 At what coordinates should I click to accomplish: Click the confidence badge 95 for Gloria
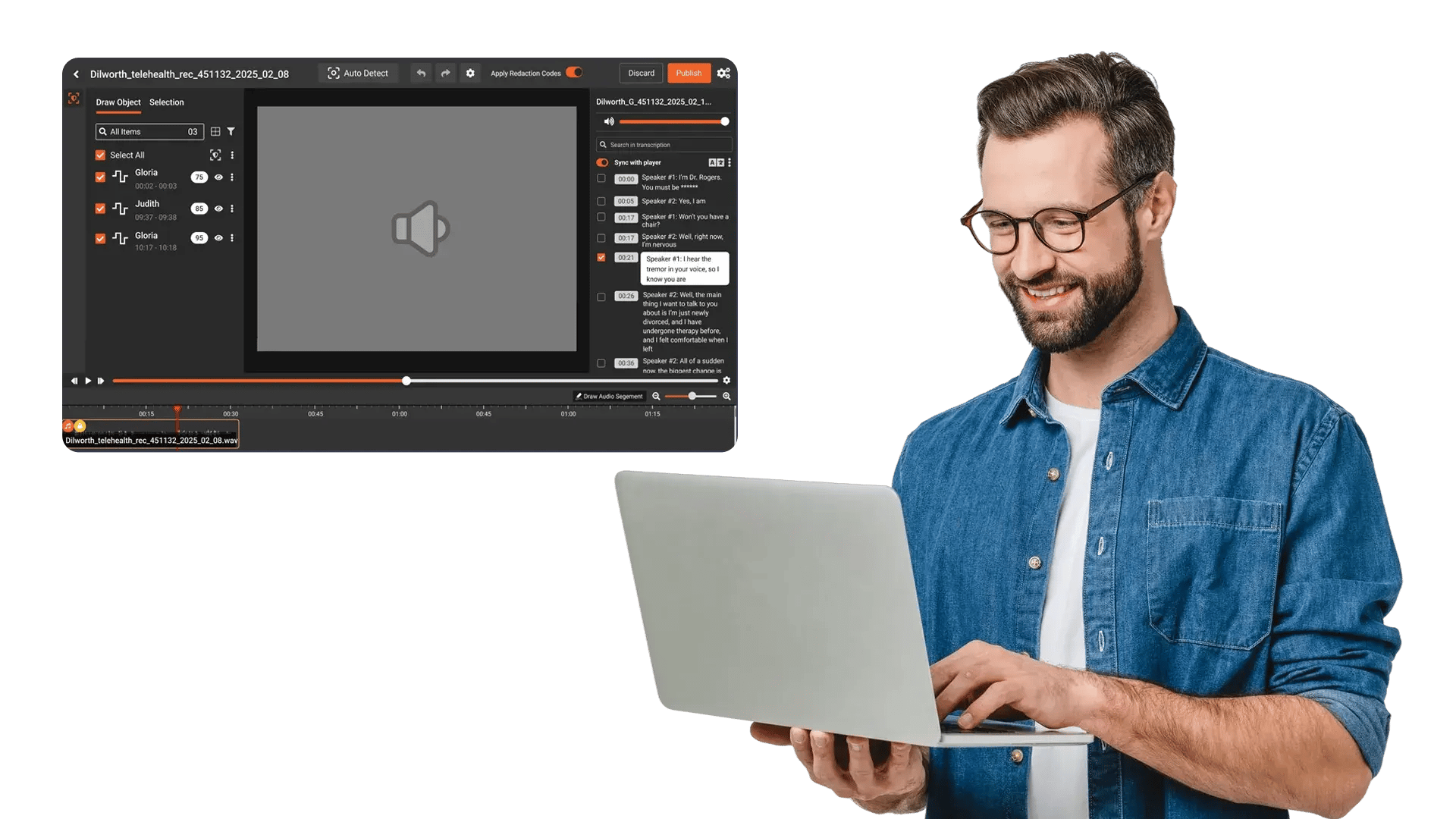199,238
